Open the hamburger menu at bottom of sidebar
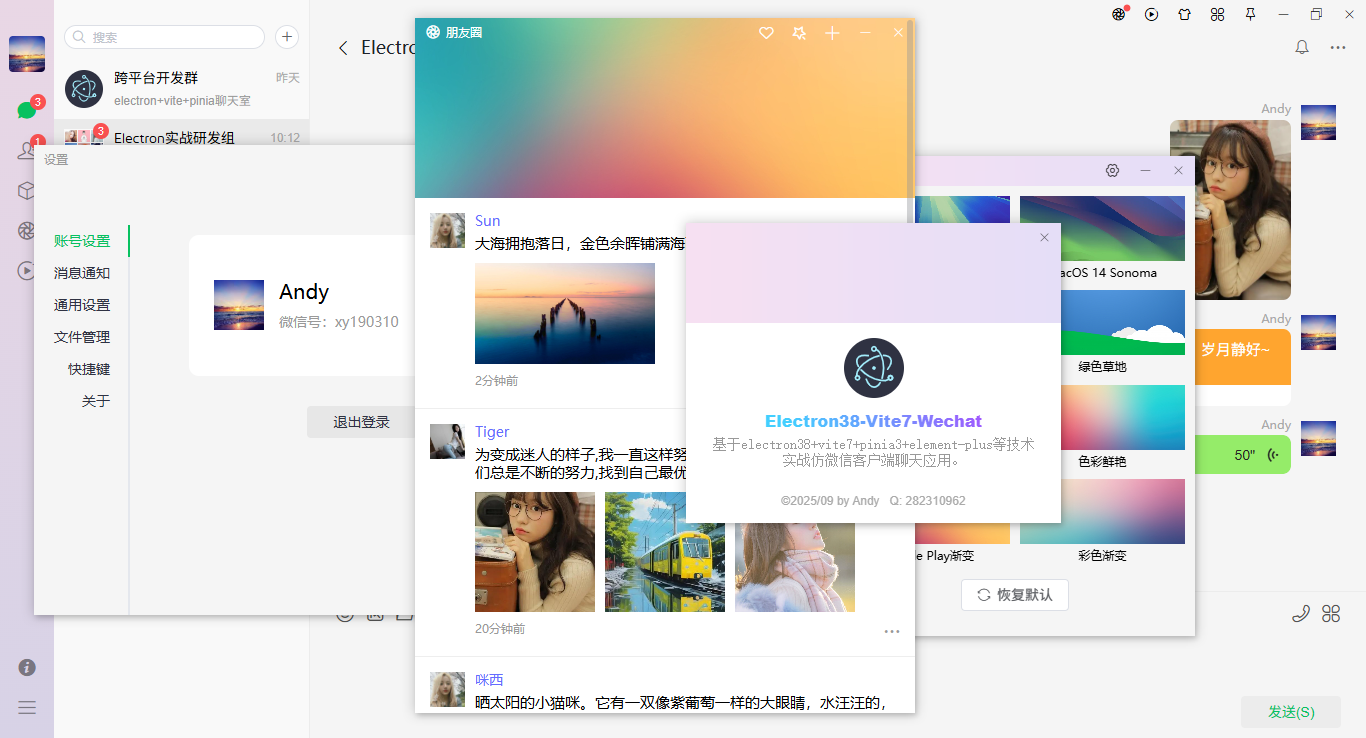This screenshot has height=738, width=1366. pyautogui.click(x=26, y=707)
